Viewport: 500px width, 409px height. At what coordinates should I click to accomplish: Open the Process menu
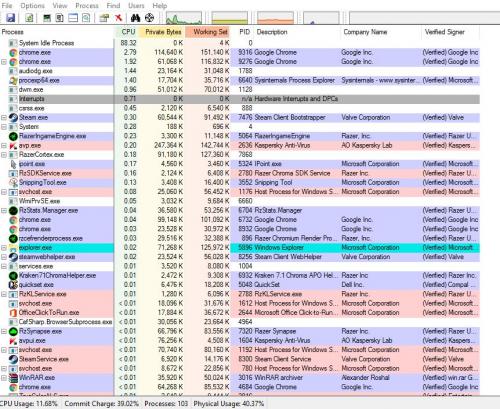tap(87, 6)
